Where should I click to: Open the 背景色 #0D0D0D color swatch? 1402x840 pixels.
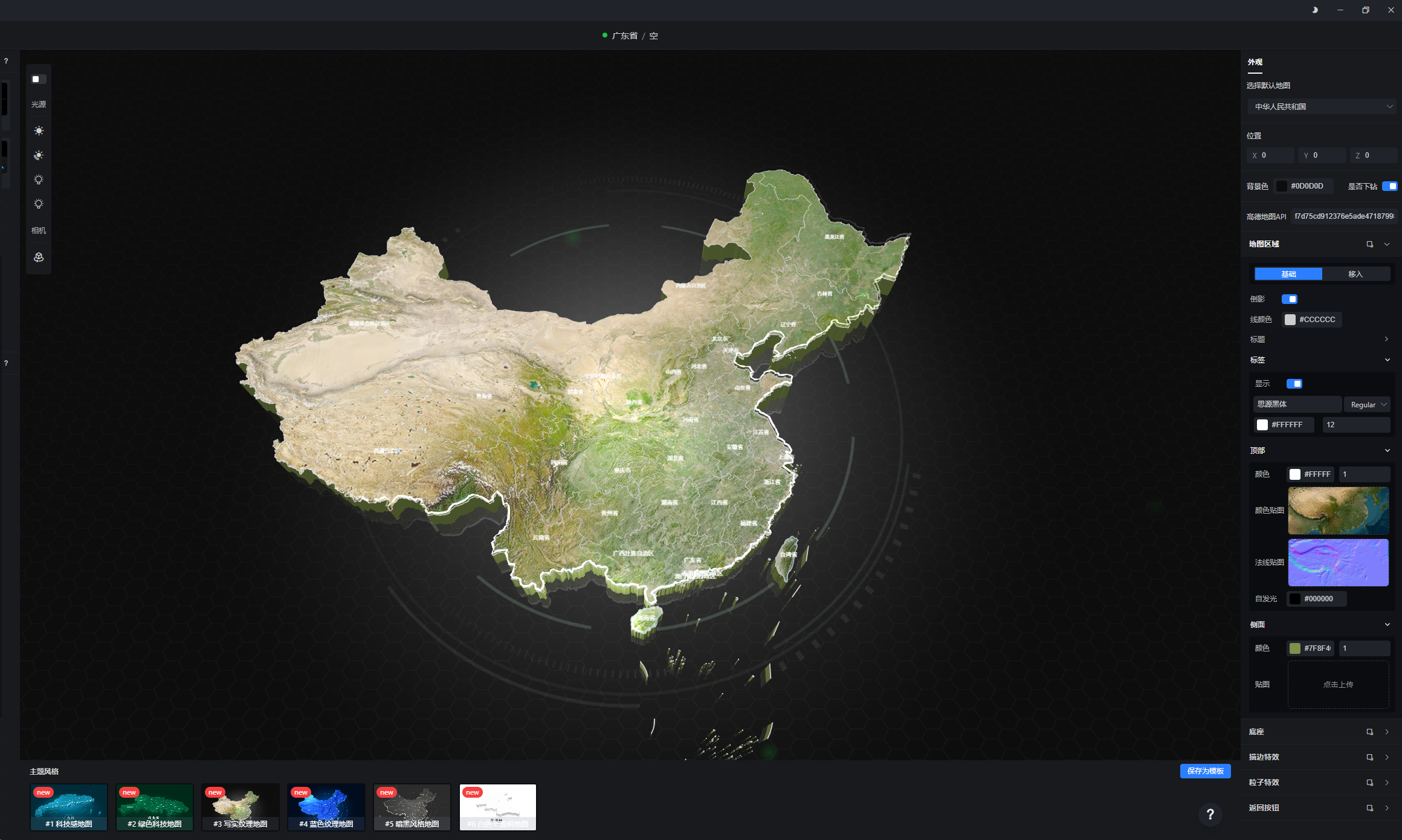[1281, 186]
